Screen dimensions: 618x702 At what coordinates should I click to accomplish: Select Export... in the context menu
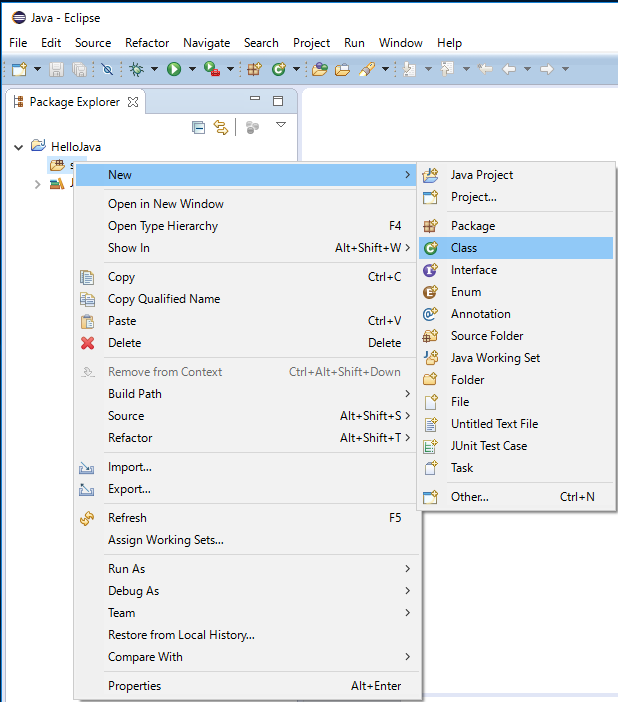pos(246,489)
